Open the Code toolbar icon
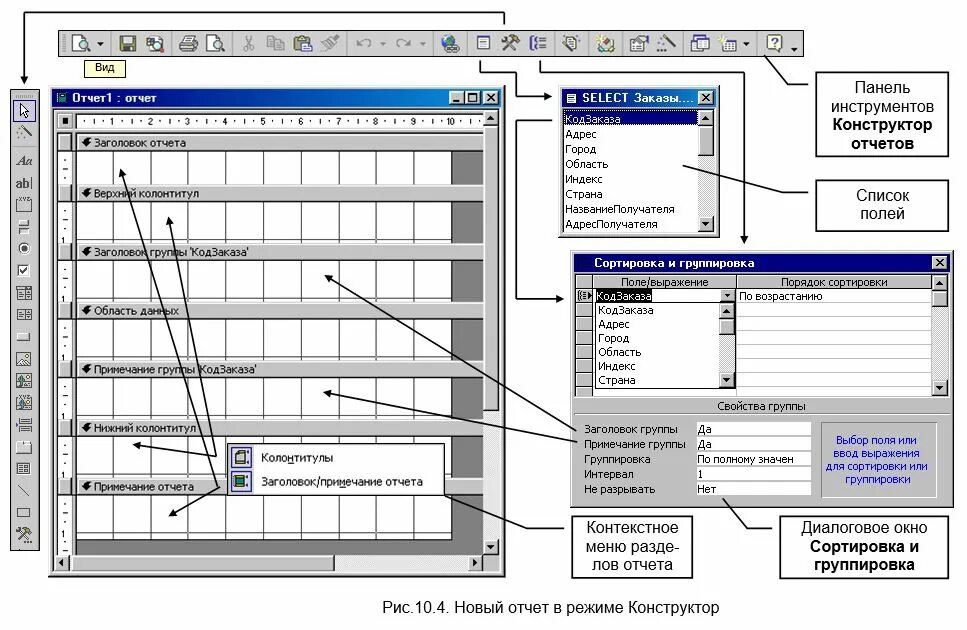This screenshot has width=967, height=630. coord(605,44)
